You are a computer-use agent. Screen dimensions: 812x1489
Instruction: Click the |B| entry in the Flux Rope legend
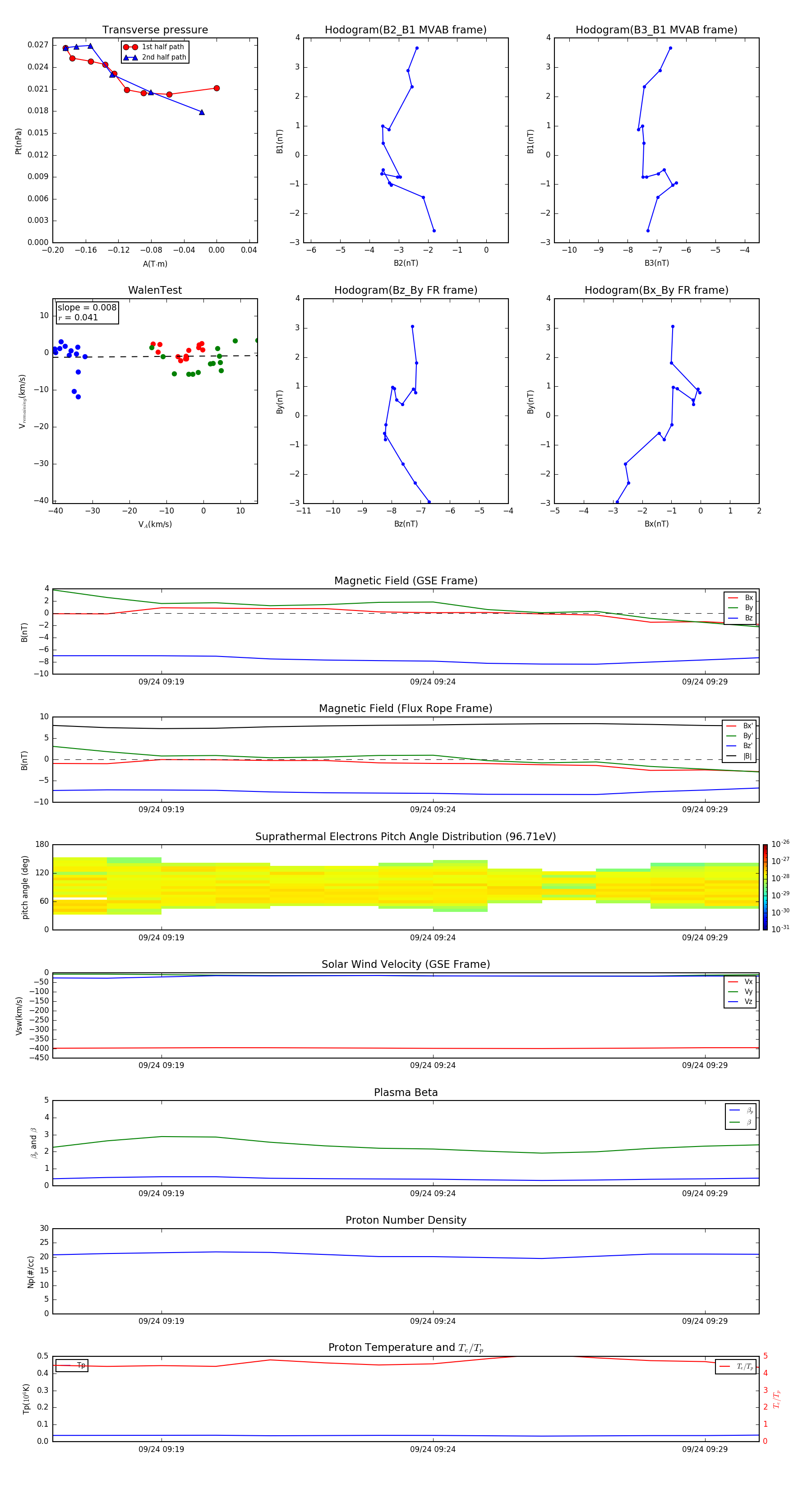[x=740, y=756]
